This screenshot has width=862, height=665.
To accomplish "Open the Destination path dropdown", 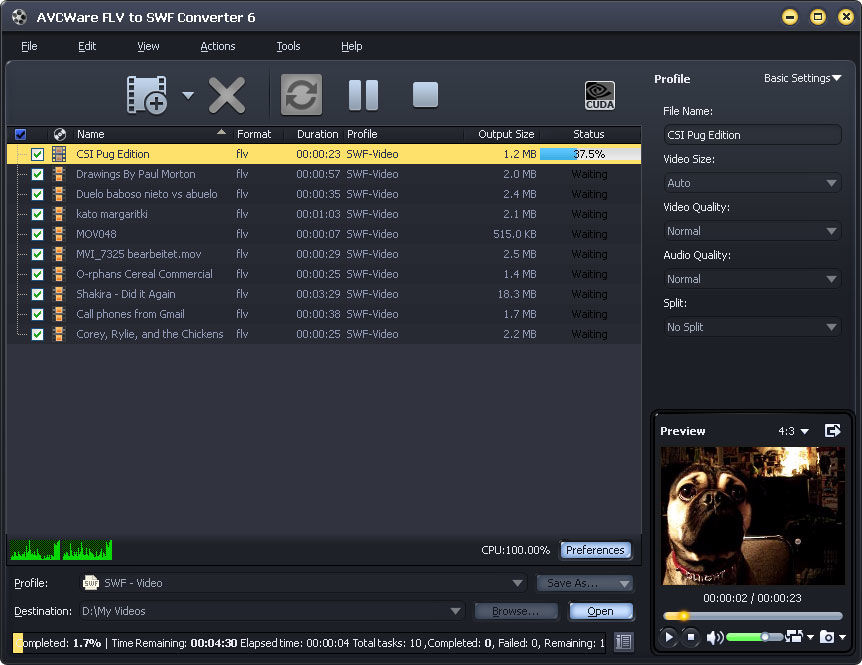I will pyautogui.click(x=271, y=611).
